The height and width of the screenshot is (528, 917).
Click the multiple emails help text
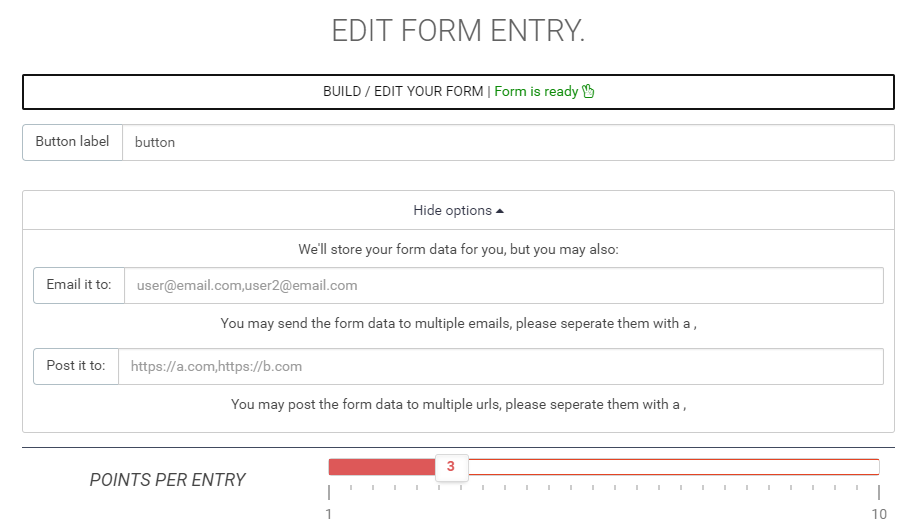[x=458, y=323]
